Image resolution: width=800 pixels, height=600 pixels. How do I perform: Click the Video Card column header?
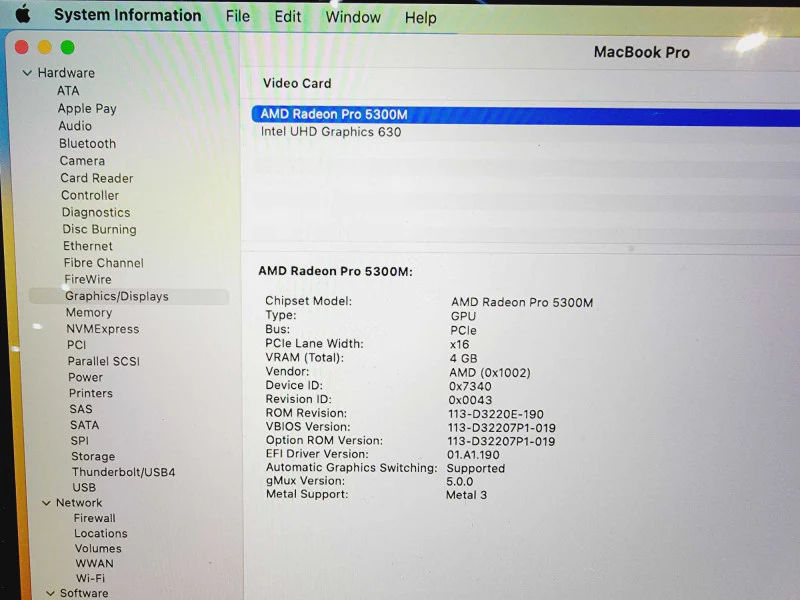[x=297, y=84]
